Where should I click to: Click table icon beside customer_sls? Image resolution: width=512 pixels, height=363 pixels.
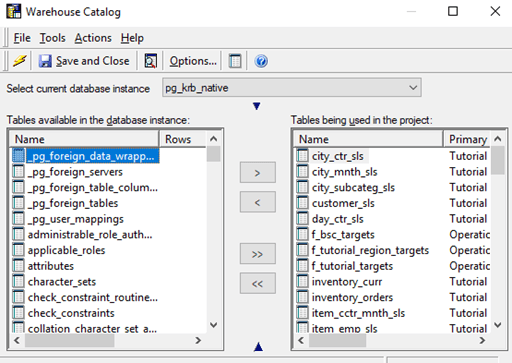302,203
